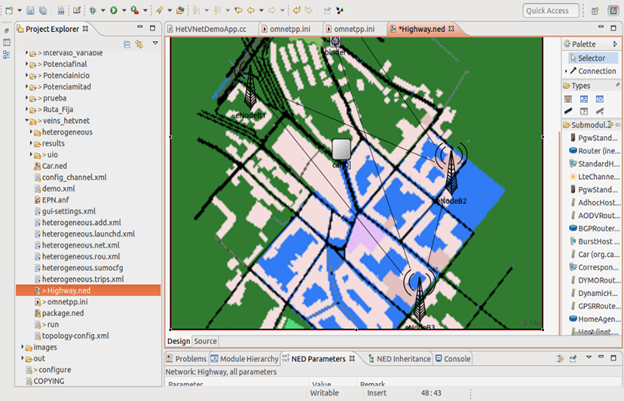The width and height of the screenshot is (624, 401).
Task: Open the Project Explorer view menu triangle
Action: tap(155, 43)
